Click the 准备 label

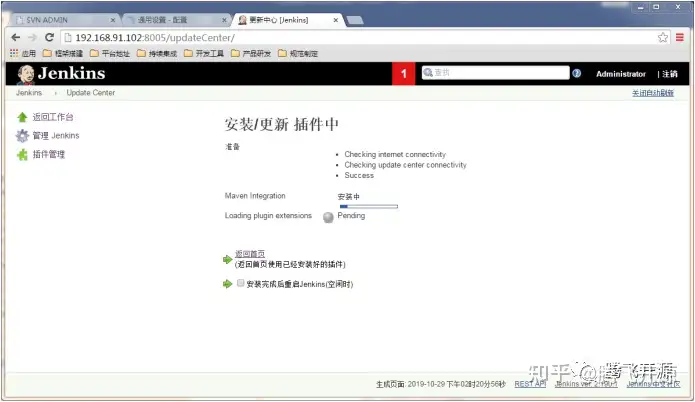click(232, 147)
